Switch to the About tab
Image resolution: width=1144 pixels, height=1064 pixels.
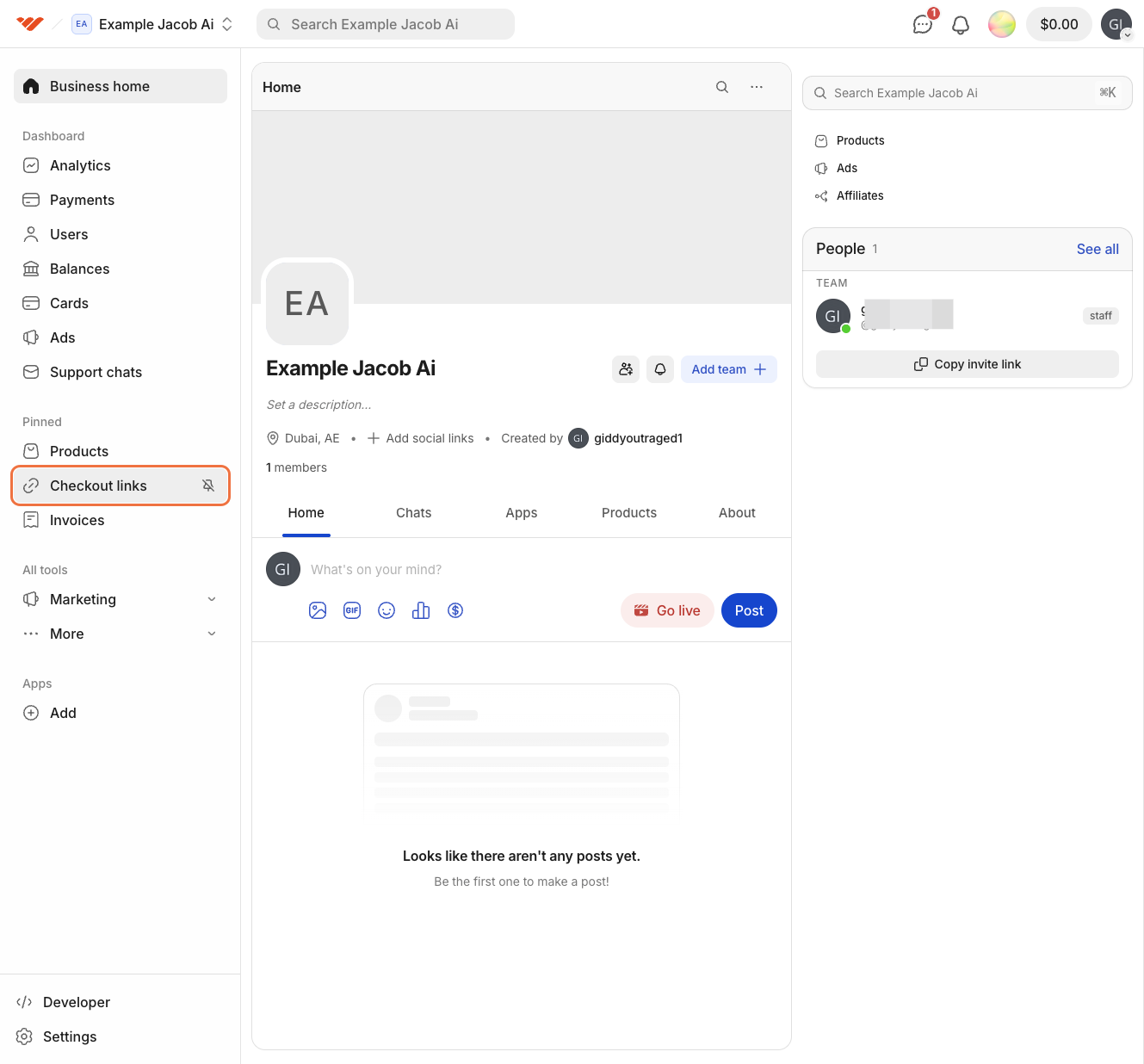coord(737,513)
